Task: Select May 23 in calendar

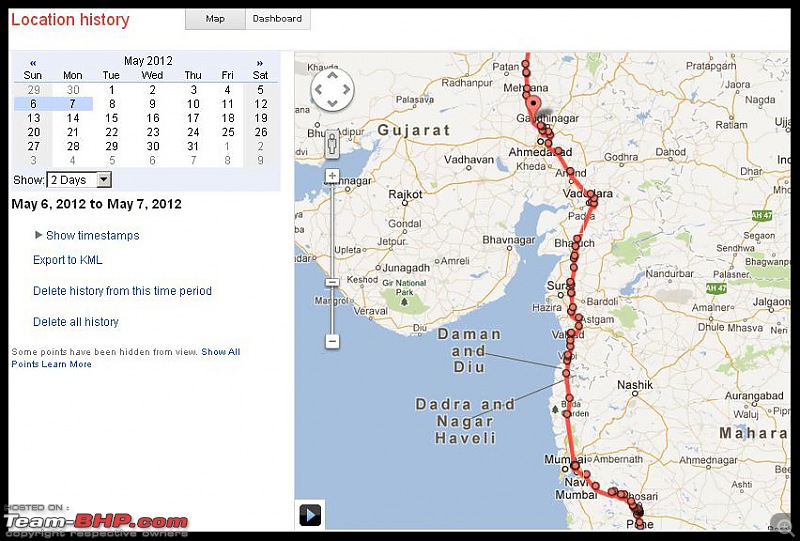Action: point(153,132)
